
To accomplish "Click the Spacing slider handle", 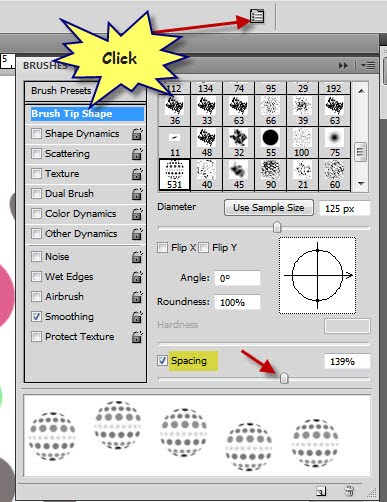I will tap(284, 378).
